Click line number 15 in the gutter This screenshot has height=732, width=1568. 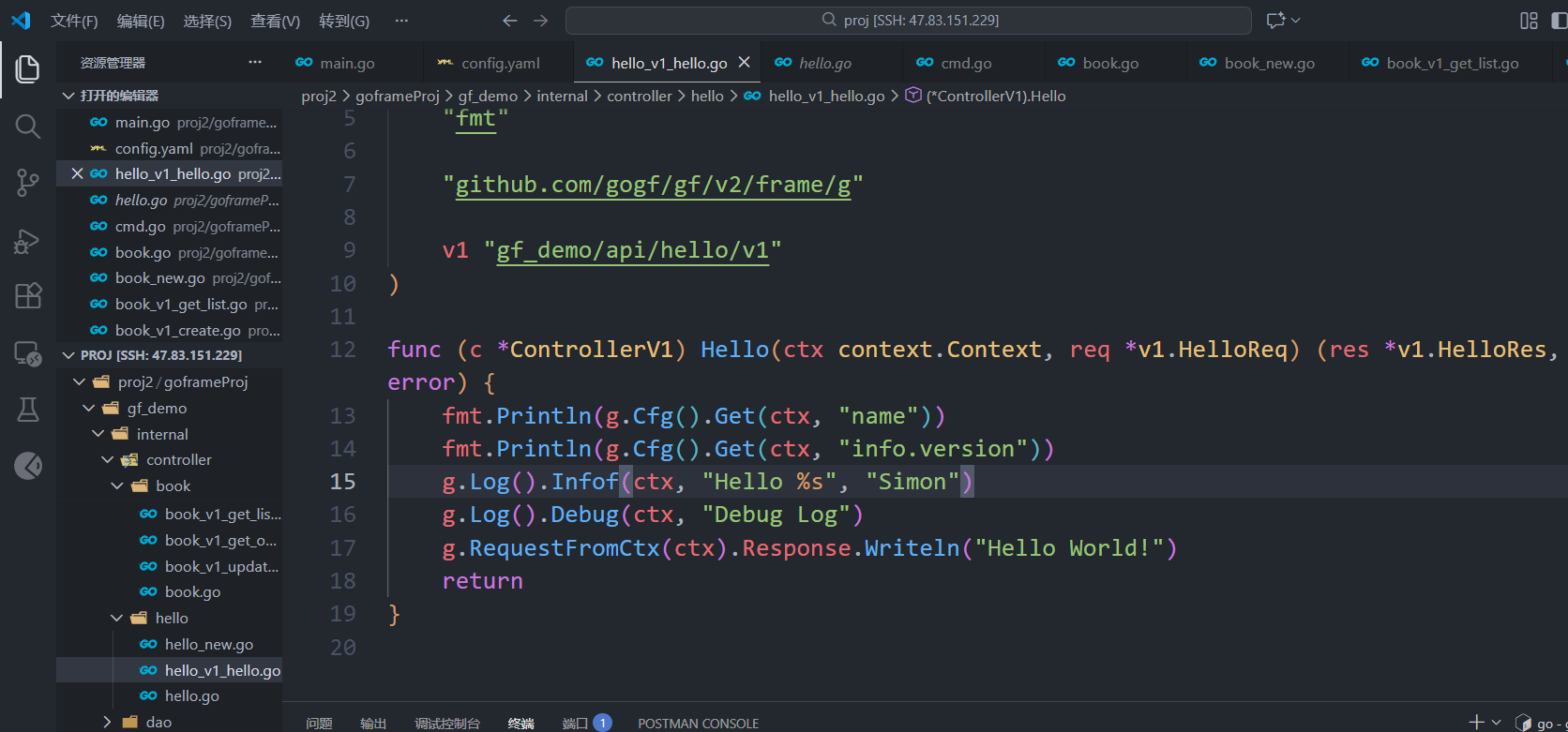(x=342, y=482)
